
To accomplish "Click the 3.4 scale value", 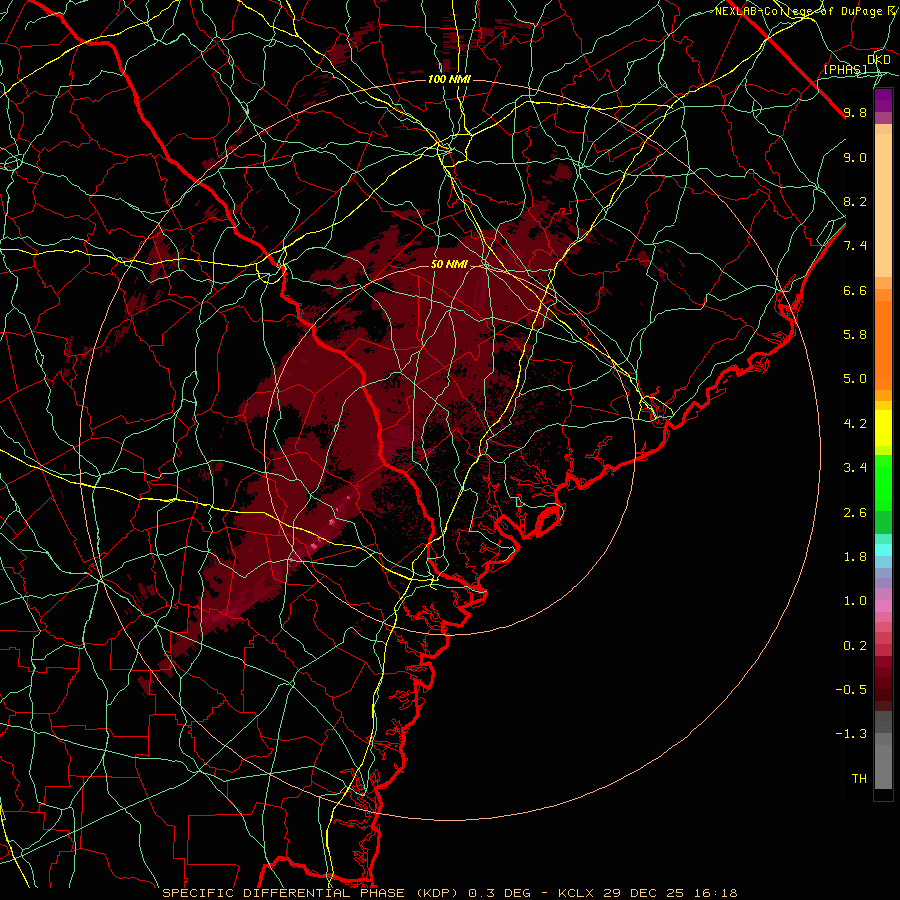I will [855, 468].
